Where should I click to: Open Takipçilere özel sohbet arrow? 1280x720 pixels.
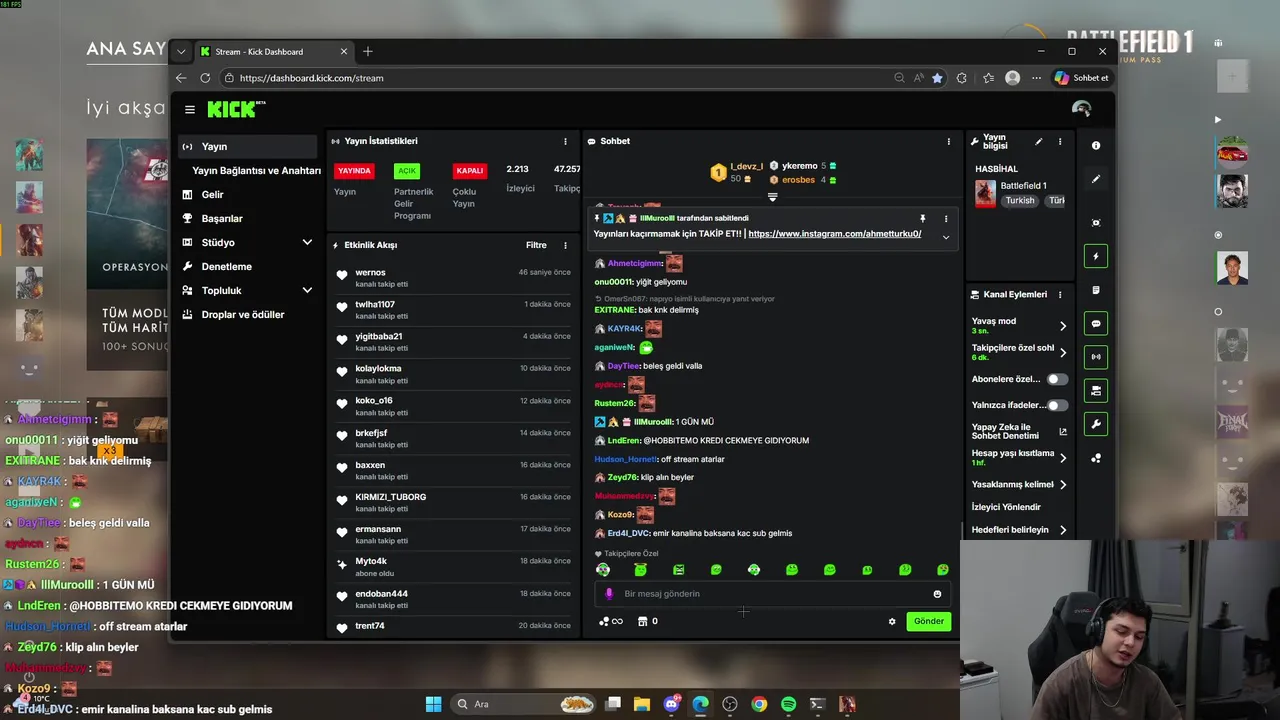(1062, 352)
